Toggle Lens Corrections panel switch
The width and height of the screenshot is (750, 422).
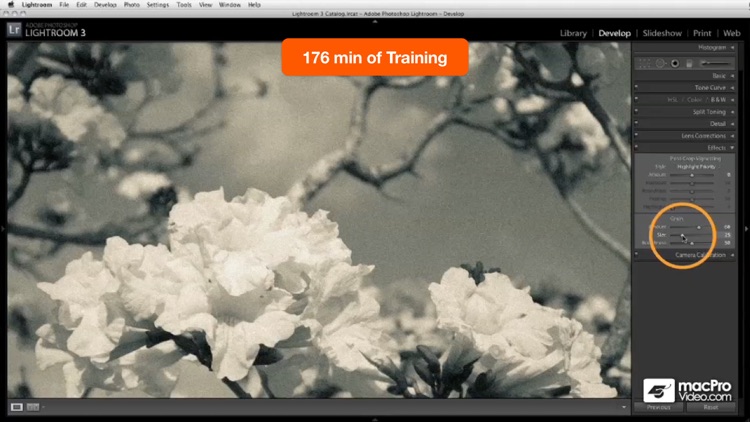(636, 134)
